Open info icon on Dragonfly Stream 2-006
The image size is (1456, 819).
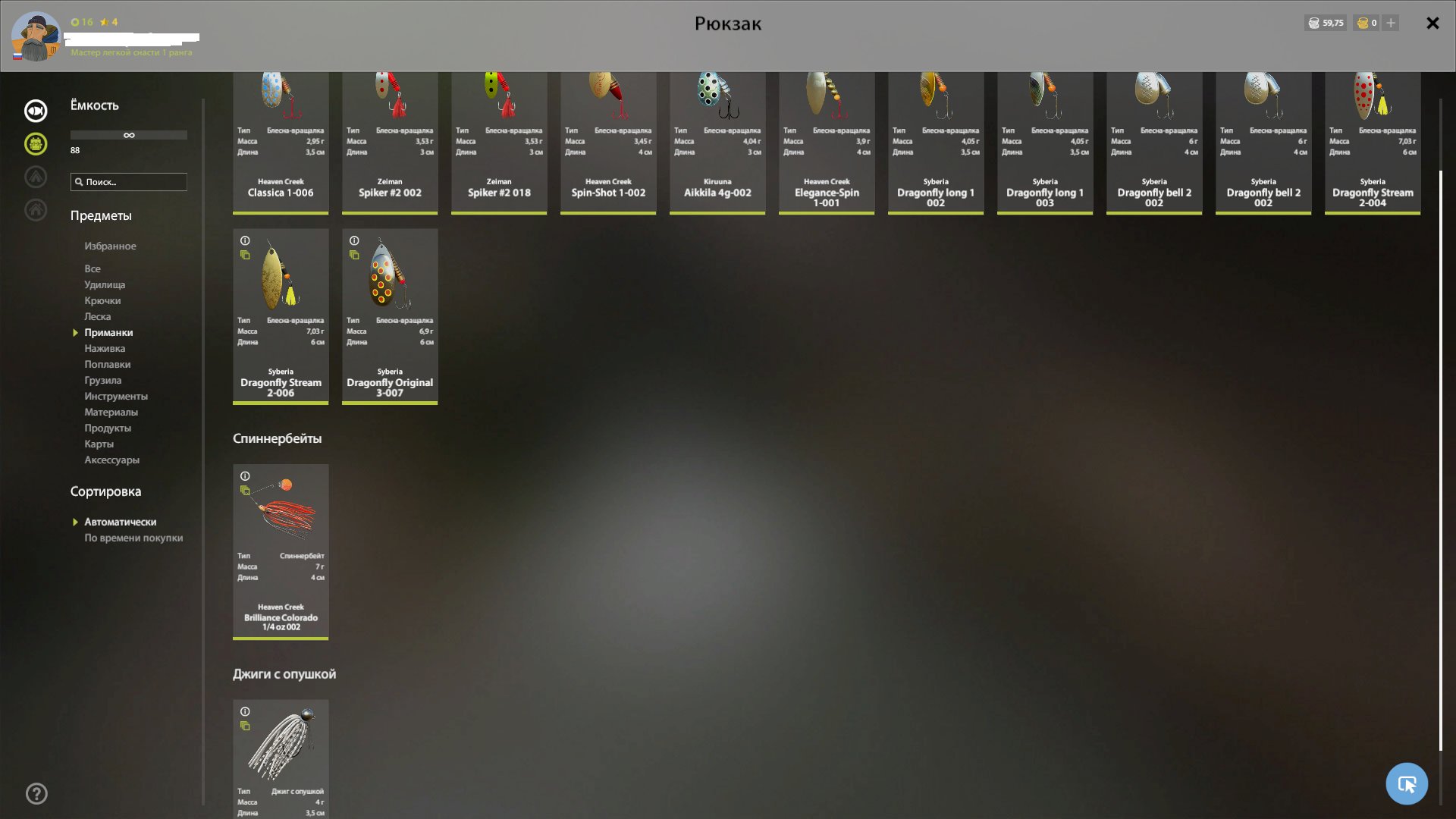(x=245, y=240)
